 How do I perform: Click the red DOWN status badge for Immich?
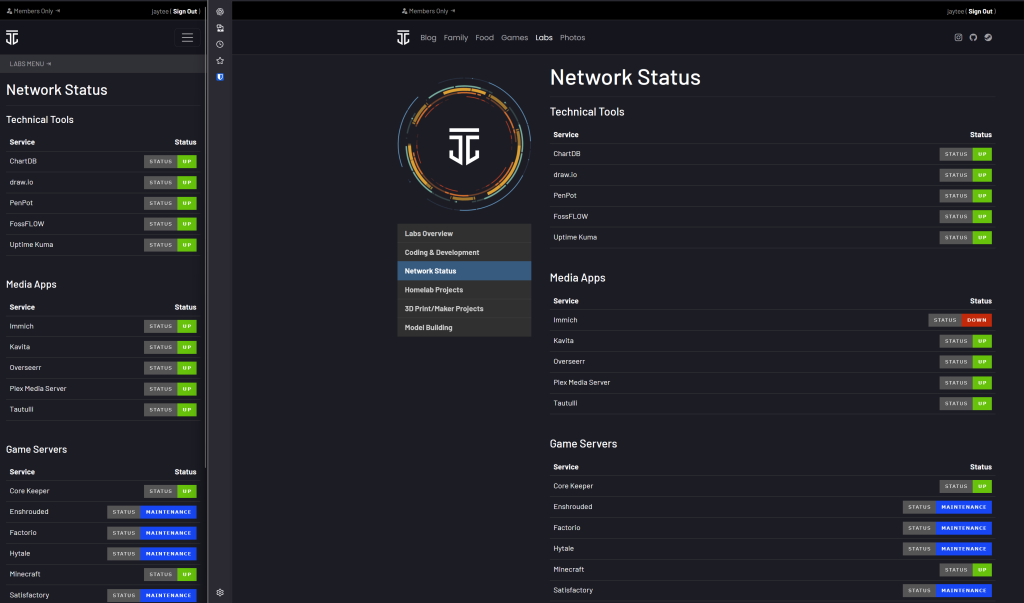click(x=976, y=320)
